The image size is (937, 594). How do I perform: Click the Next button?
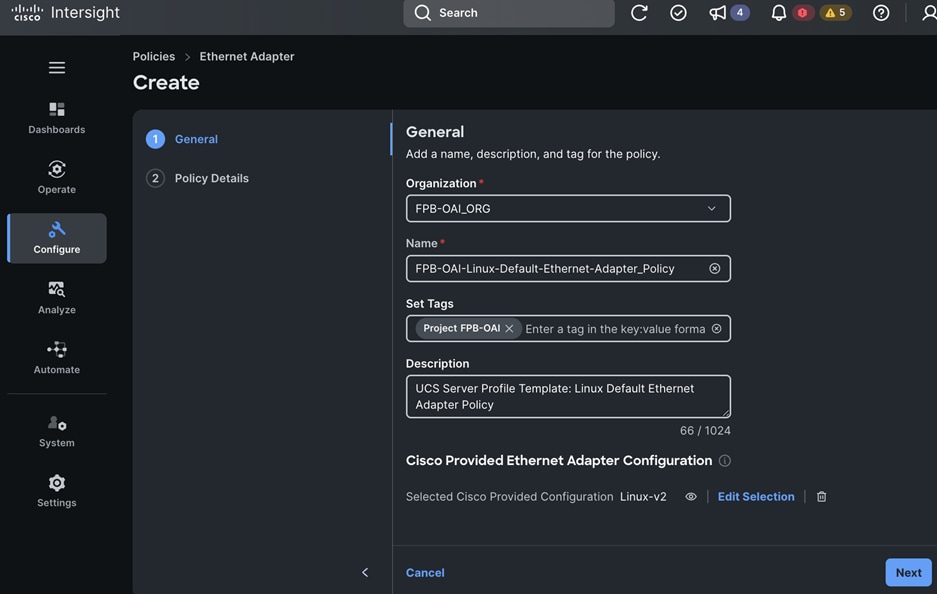pos(908,572)
